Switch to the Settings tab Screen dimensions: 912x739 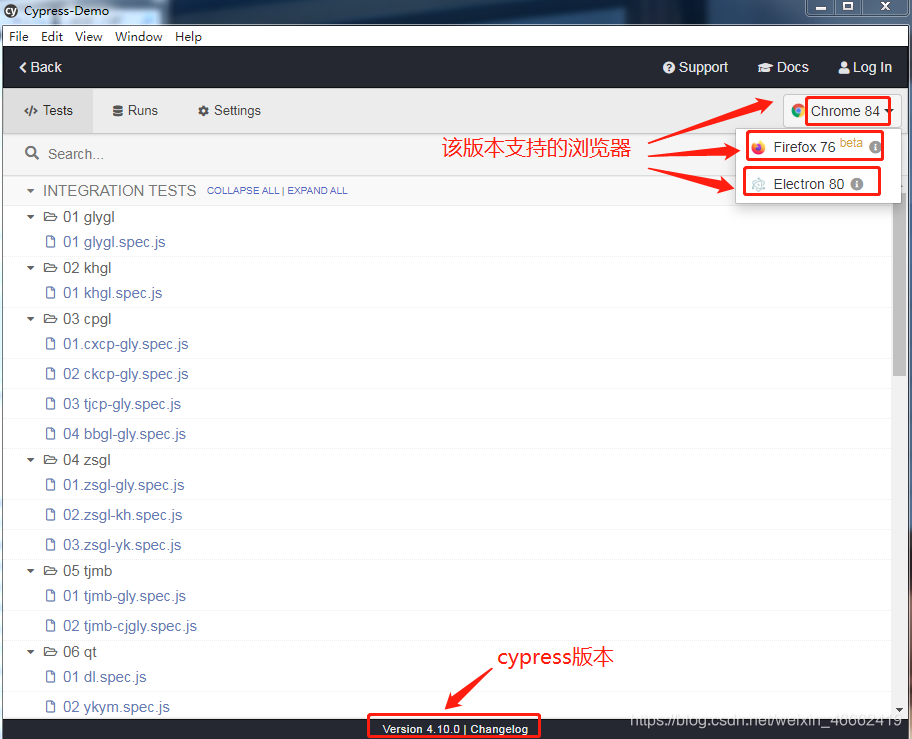coord(229,110)
